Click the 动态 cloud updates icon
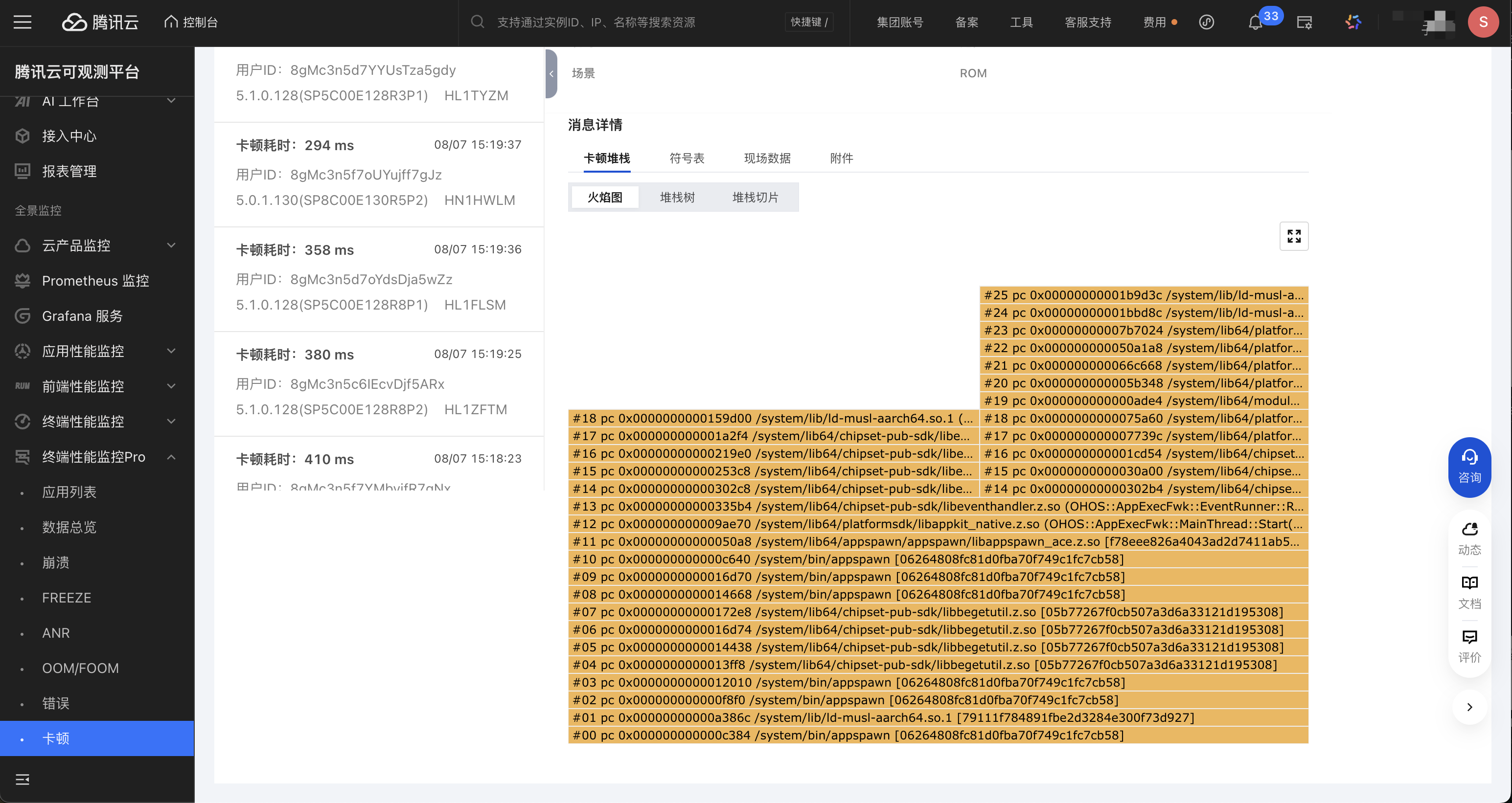The width and height of the screenshot is (1512, 803). click(x=1469, y=538)
